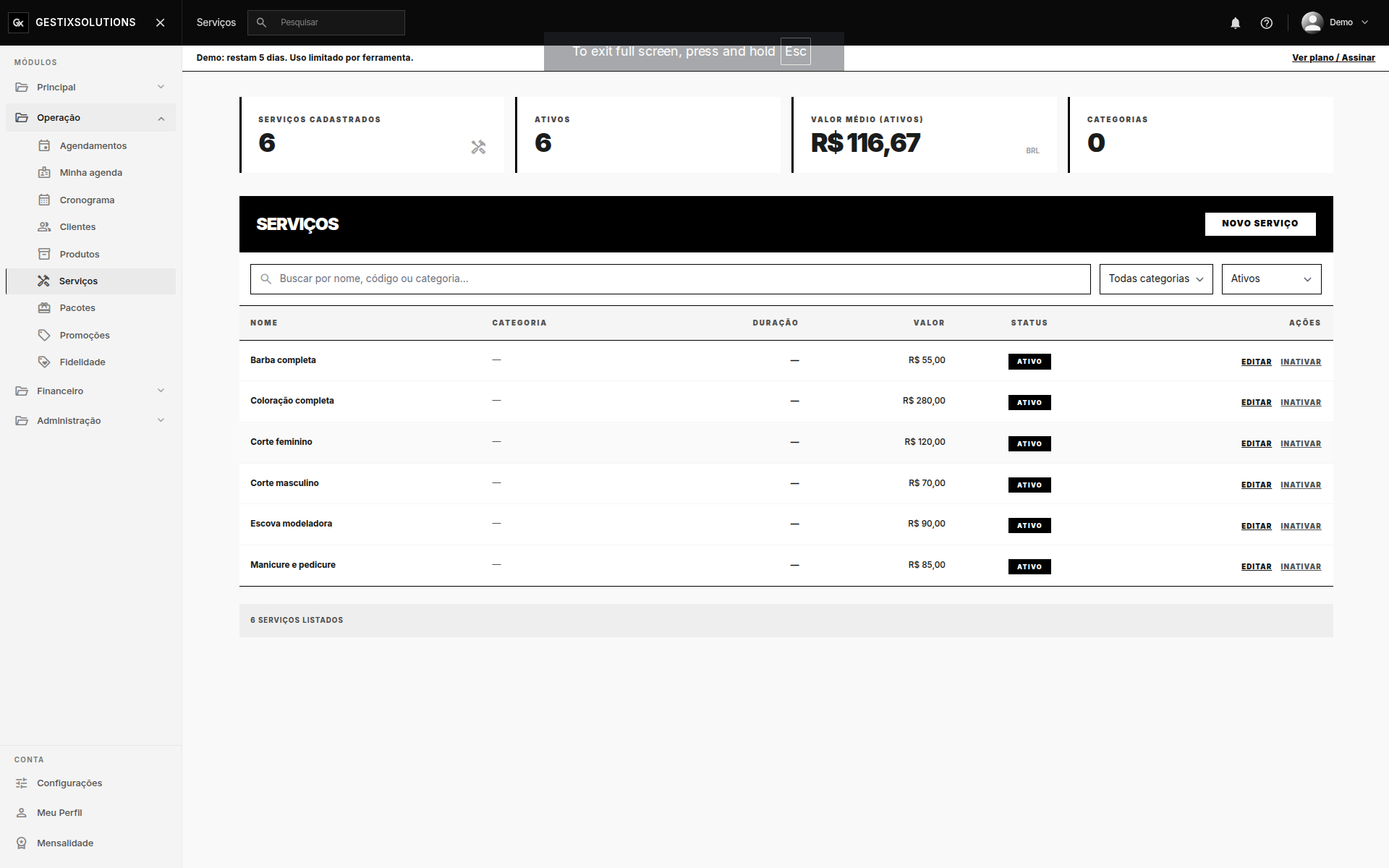Expand the Financeiro module
The image size is (1389, 868).
click(x=91, y=391)
